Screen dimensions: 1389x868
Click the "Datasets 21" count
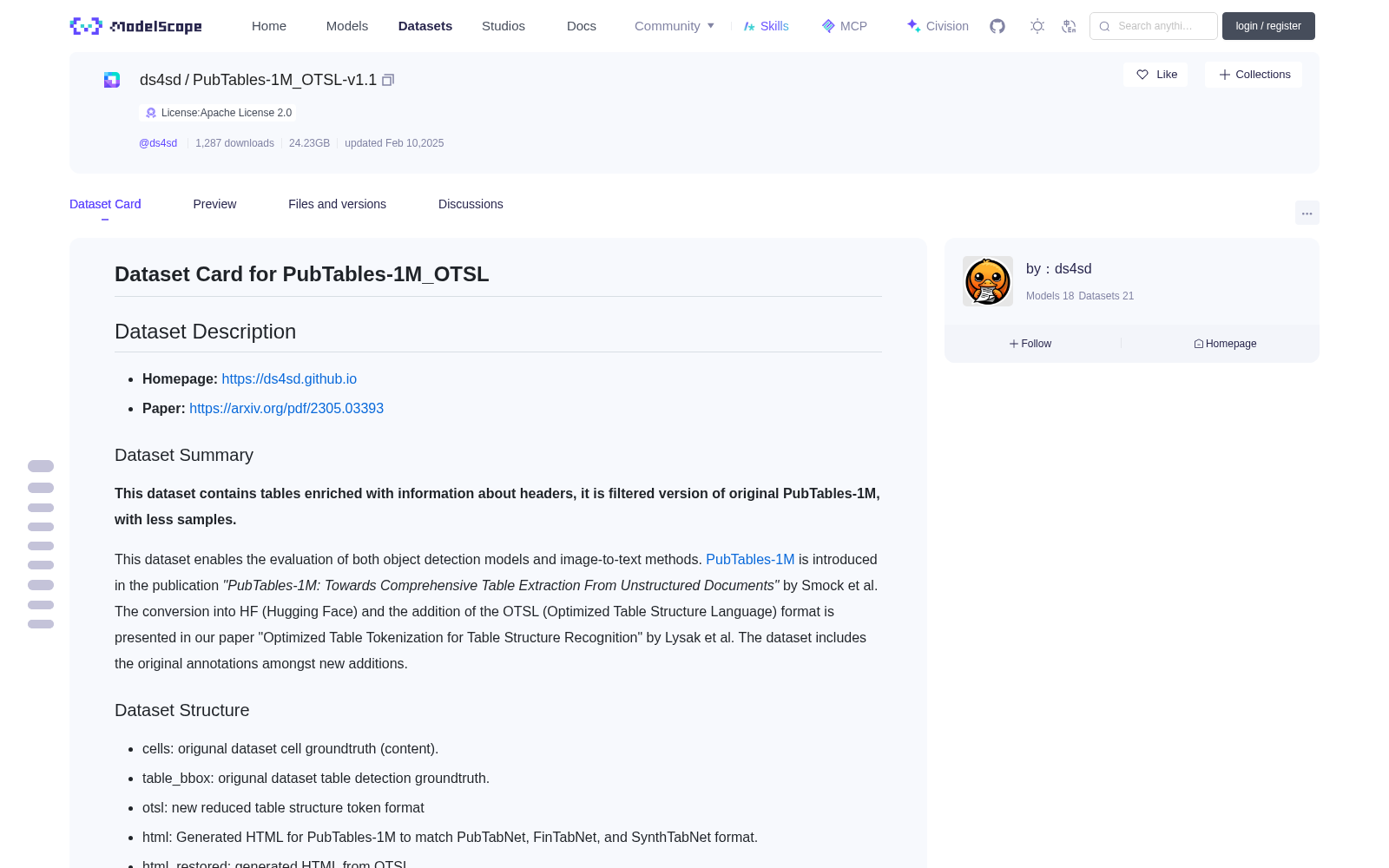pyautogui.click(x=1106, y=296)
